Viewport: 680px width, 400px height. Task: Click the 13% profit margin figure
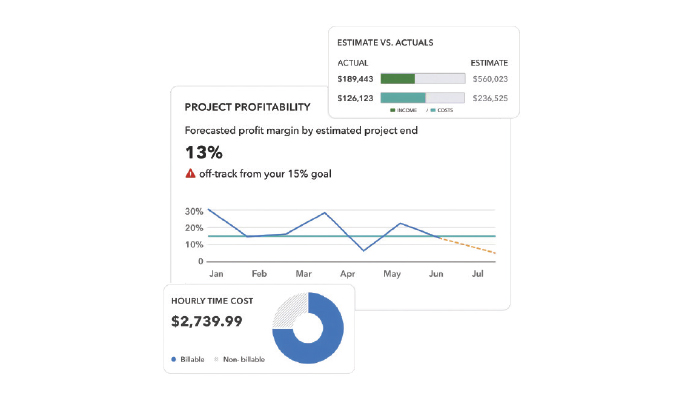tap(204, 152)
